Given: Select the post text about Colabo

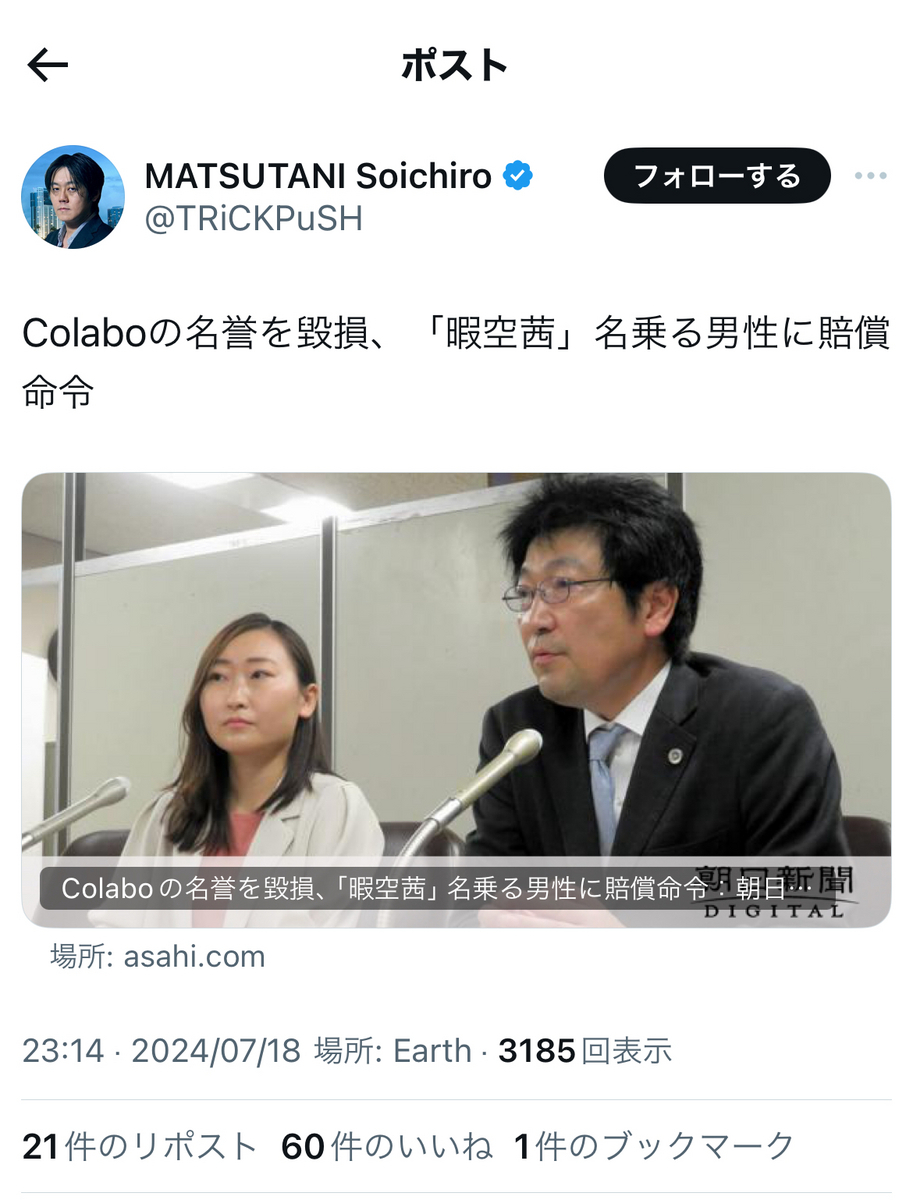Looking at the screenshot, I should click(x=456, y=363).
